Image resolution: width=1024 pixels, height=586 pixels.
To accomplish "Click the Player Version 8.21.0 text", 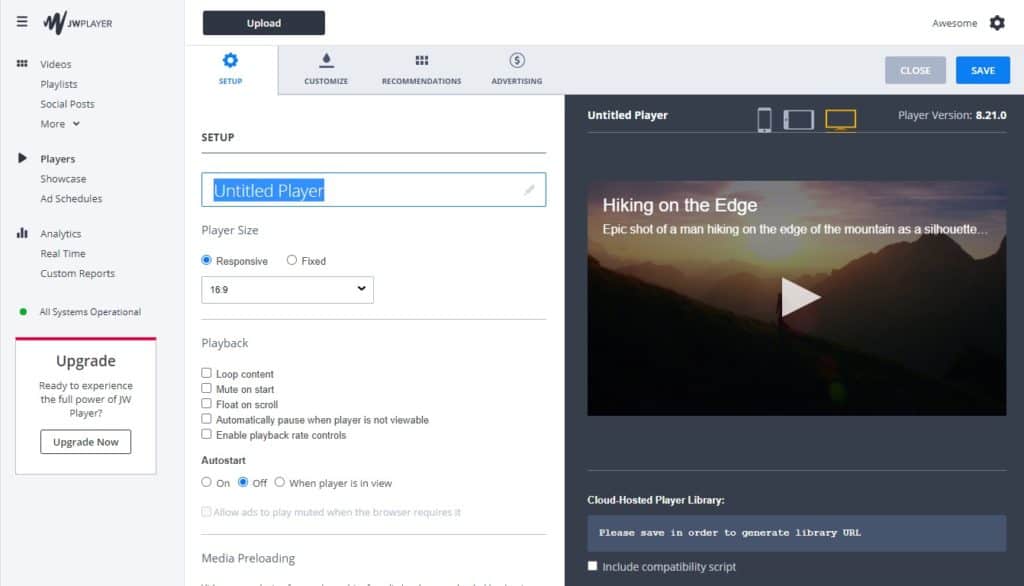I will [952, 115].
